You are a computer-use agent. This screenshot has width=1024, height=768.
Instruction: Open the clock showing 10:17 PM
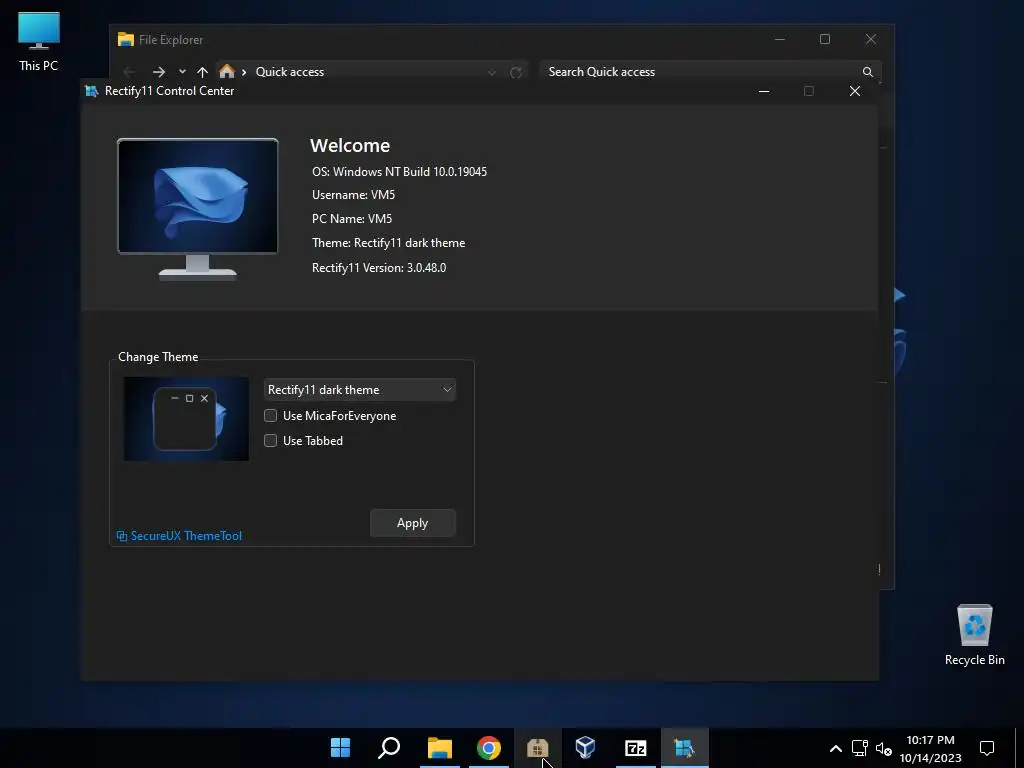[x=930, y=748]
